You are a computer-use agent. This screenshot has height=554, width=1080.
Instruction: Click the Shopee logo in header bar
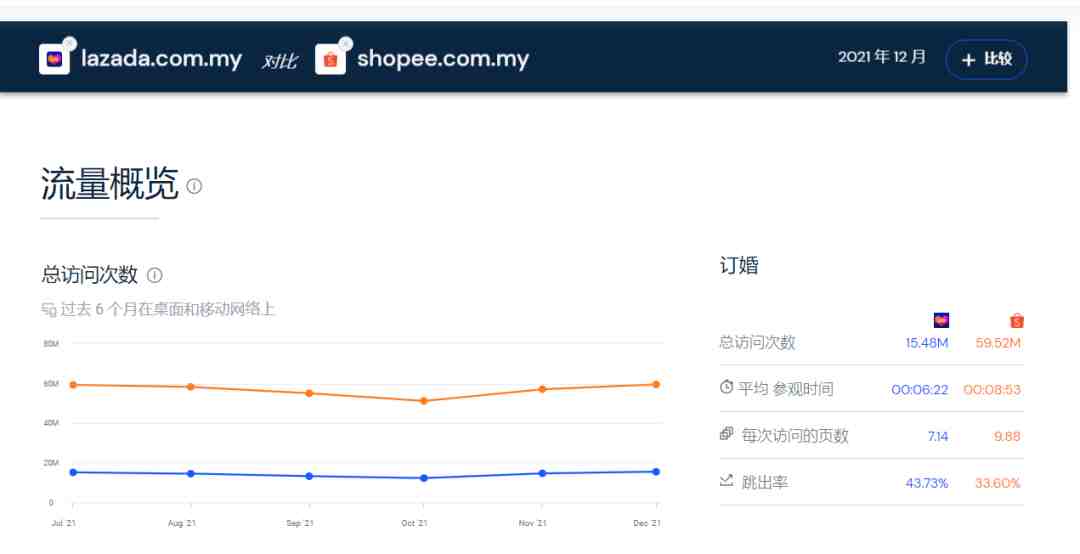pos(329,59)
